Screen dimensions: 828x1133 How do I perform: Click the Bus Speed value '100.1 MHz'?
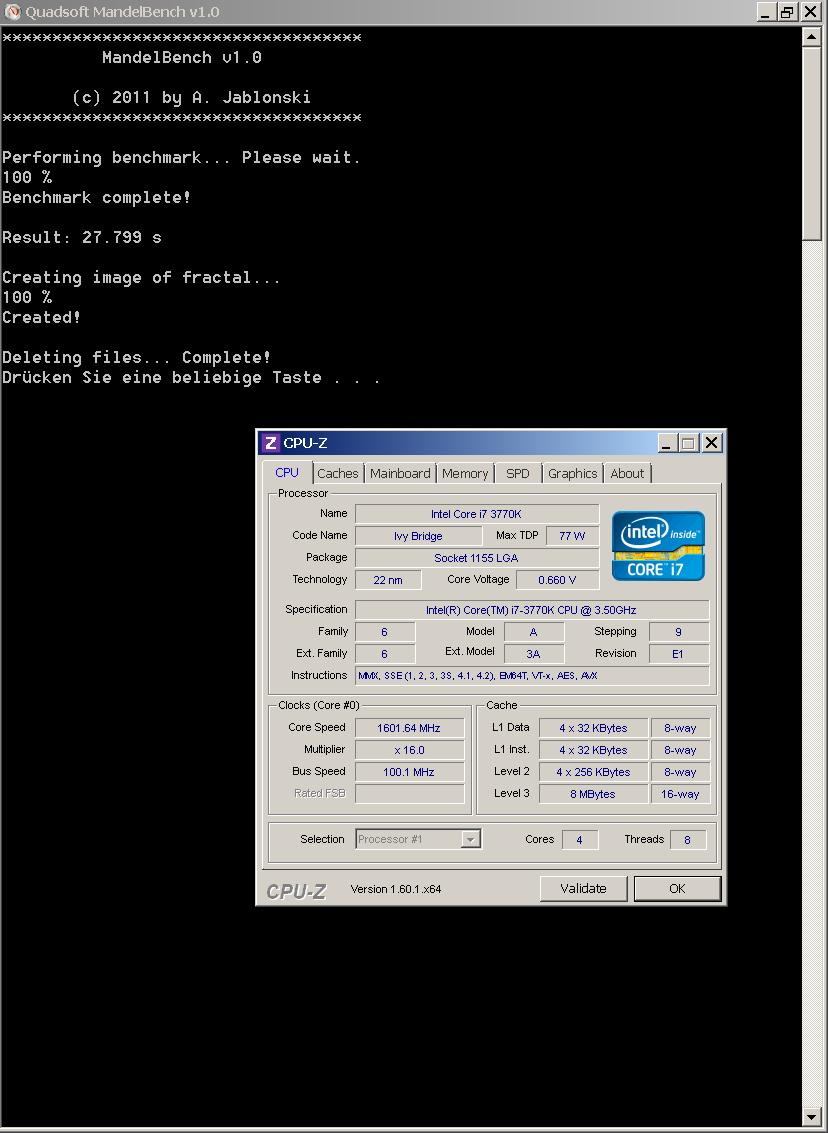pos(410,772)
